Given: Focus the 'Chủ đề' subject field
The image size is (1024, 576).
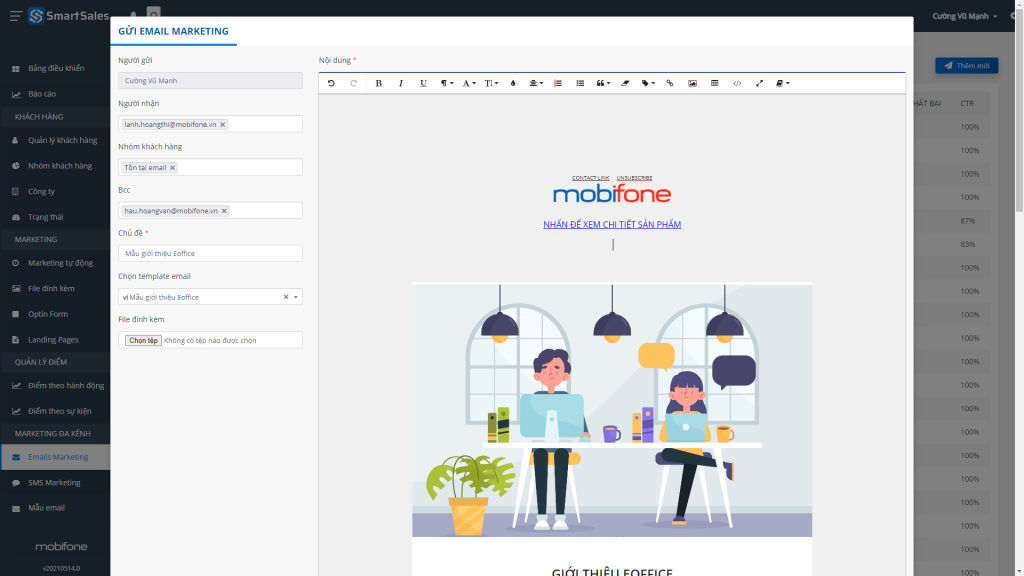Looking at the screenshot, I should (210, 253).
